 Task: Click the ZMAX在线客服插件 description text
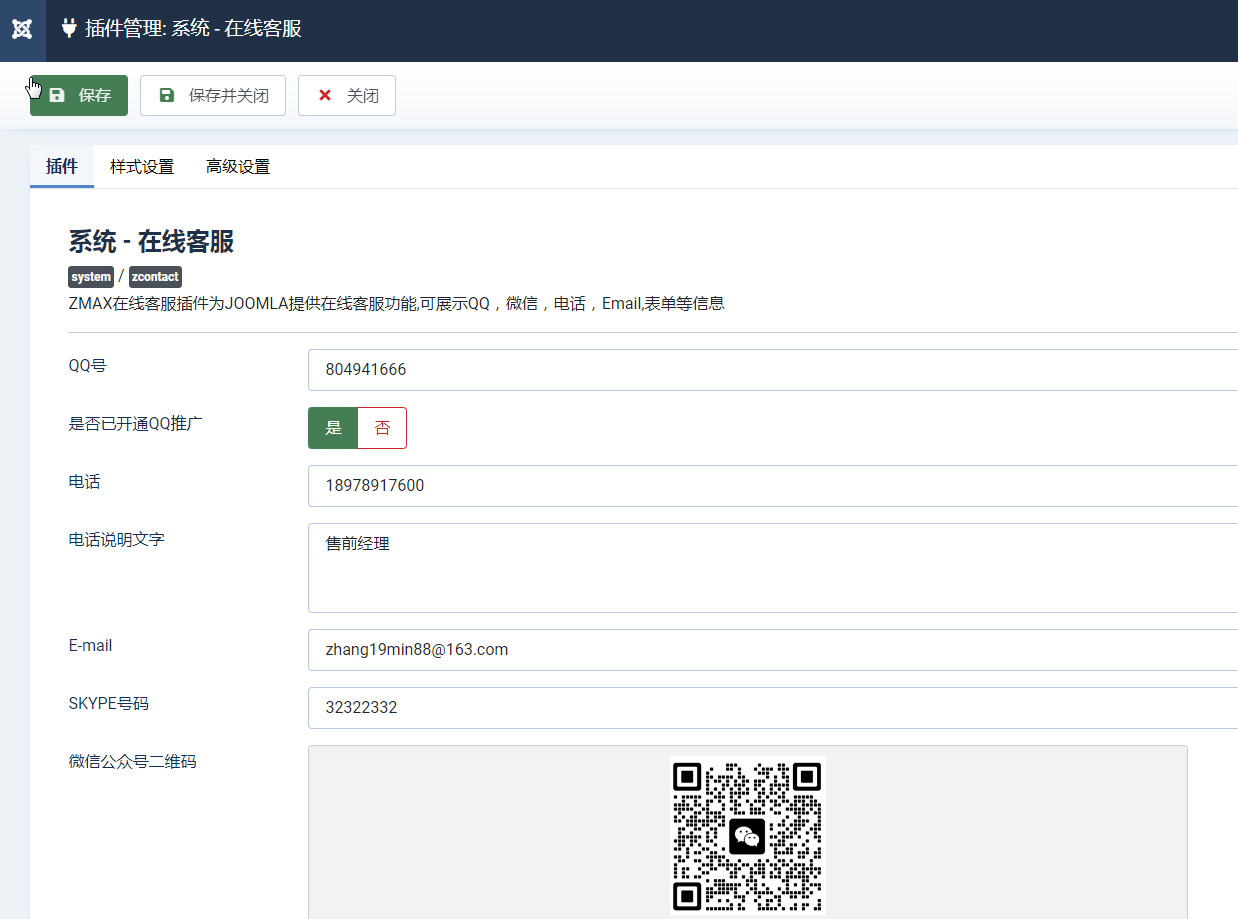(x=396, y=303)
